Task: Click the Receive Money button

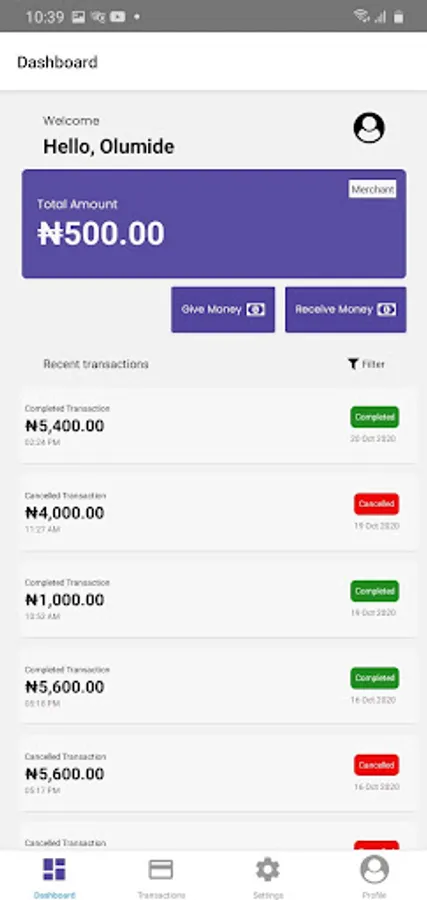Action: point(346,309)
